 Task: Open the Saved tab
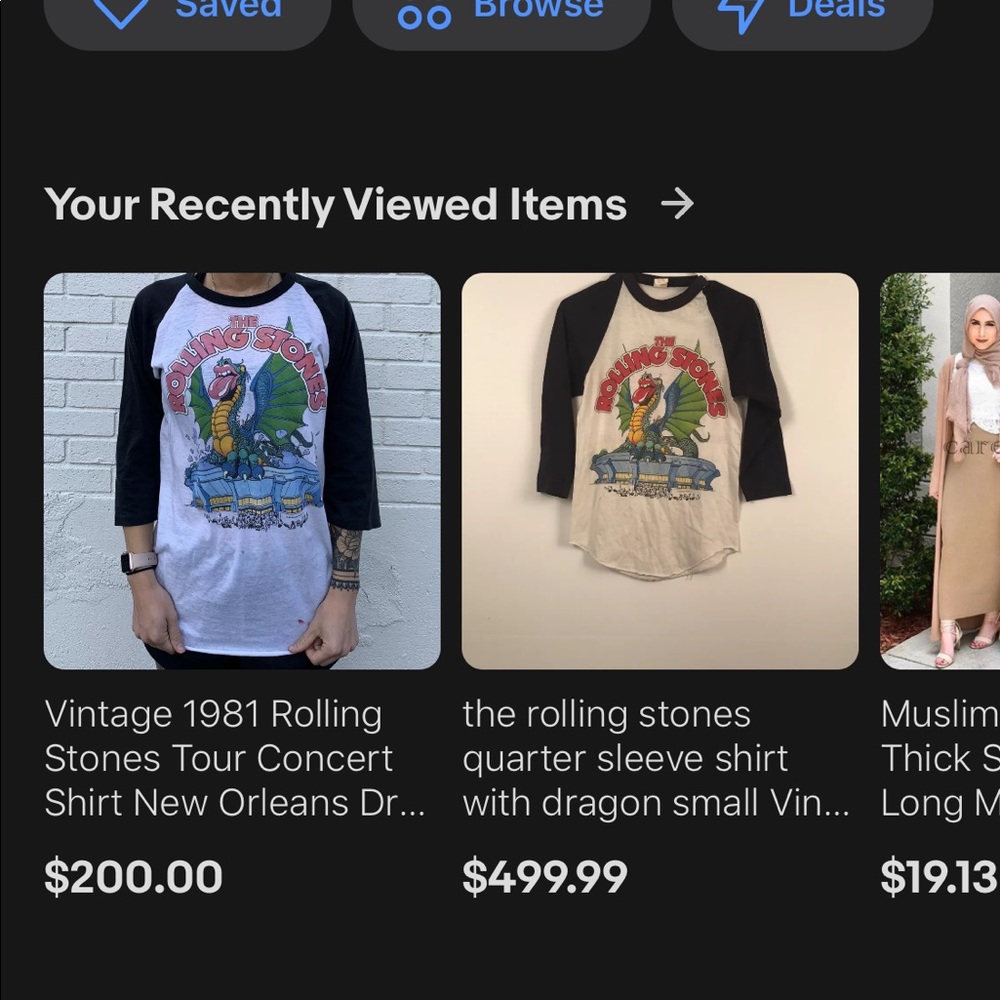[x=228, y=10]
